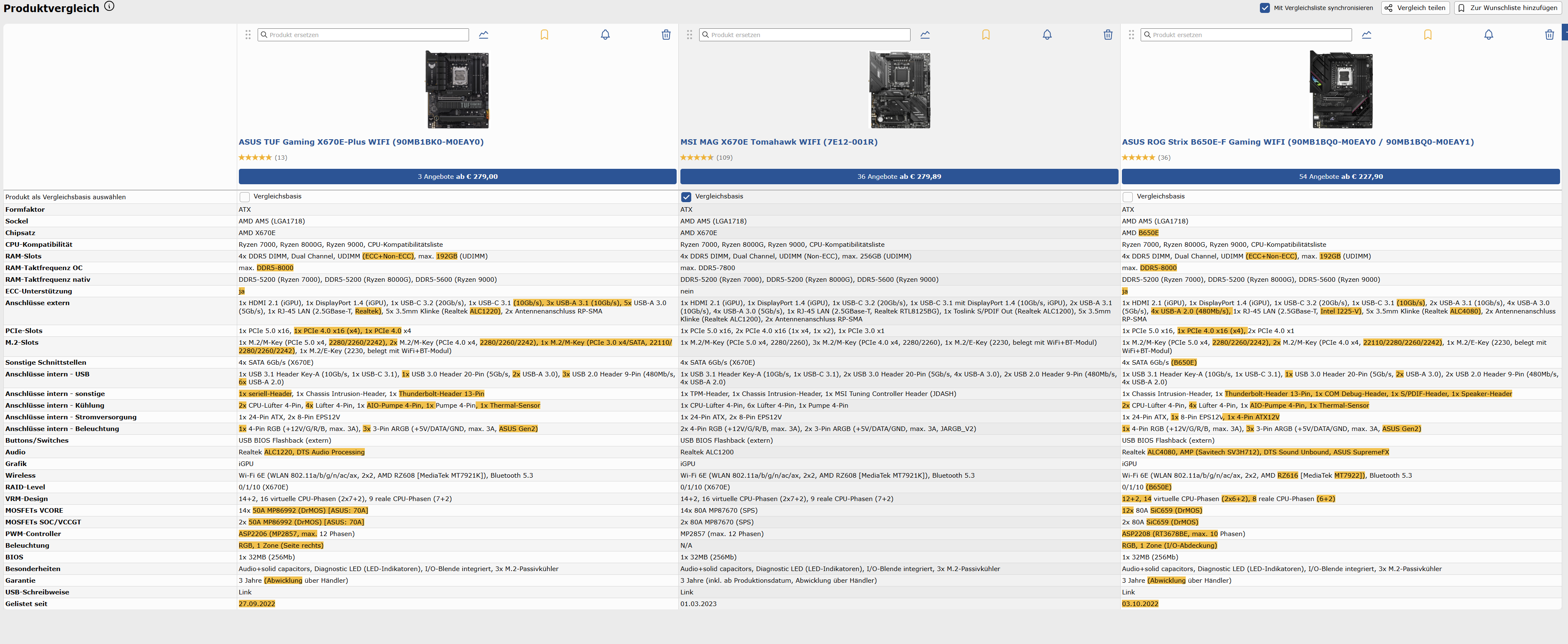
Task: Open USB-Schreibweise Link in MSI MAG column
Action: [x=687, y=592]
